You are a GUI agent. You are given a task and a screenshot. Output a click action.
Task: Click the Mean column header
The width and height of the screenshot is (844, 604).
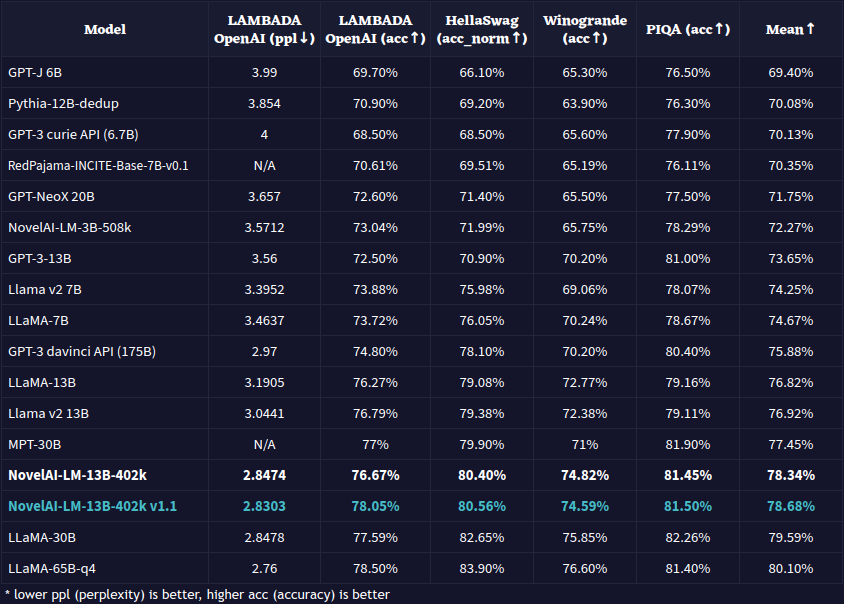point(791,29)
